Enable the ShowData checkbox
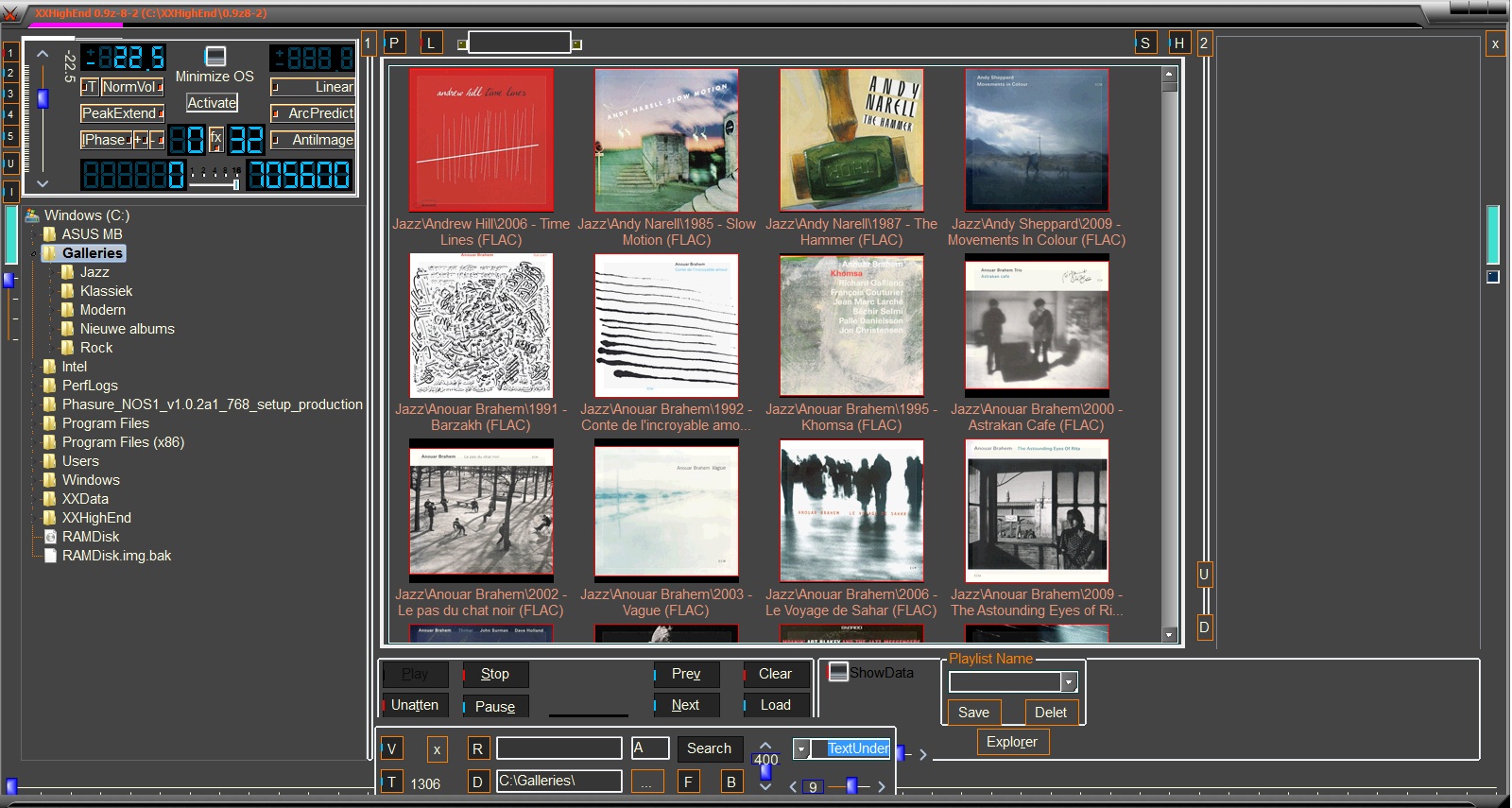1512x808 pixels. (x=837, y=672)
